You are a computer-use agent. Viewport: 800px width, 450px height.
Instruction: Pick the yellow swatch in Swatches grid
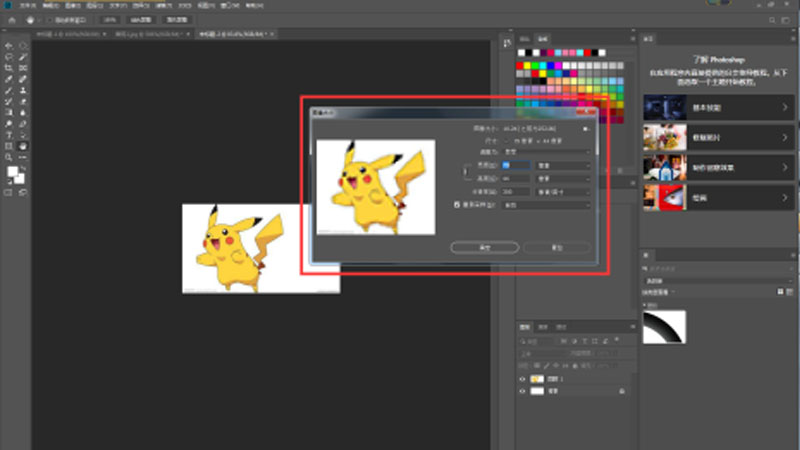pos(527,66)
